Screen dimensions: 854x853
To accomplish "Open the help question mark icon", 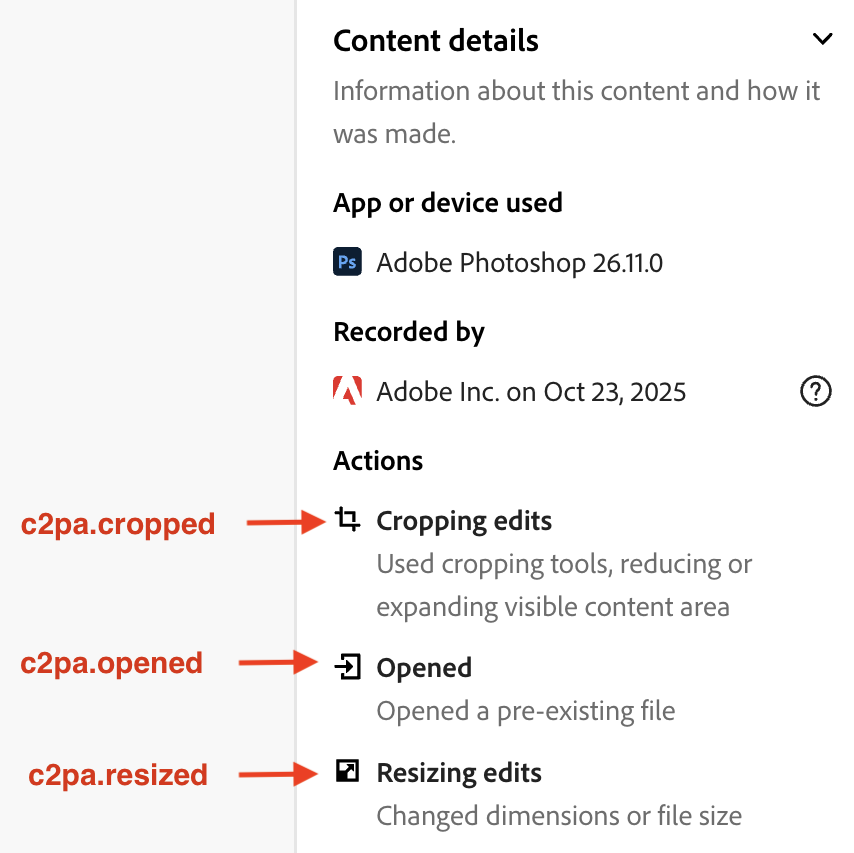I will 816,391.
